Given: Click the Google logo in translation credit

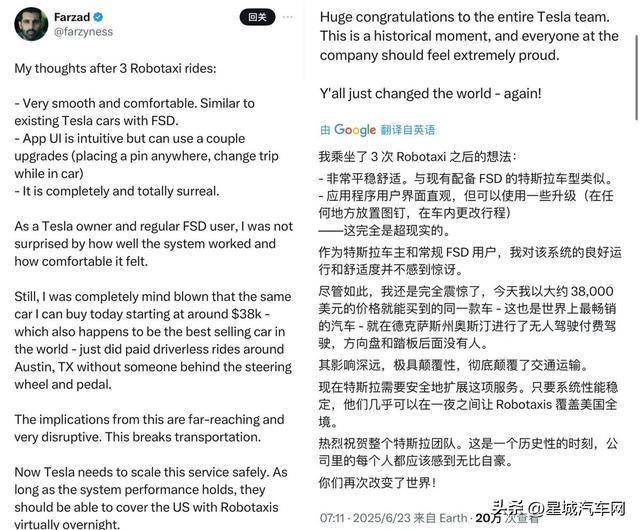Looking at the screenshot, I should pos(355,130).
